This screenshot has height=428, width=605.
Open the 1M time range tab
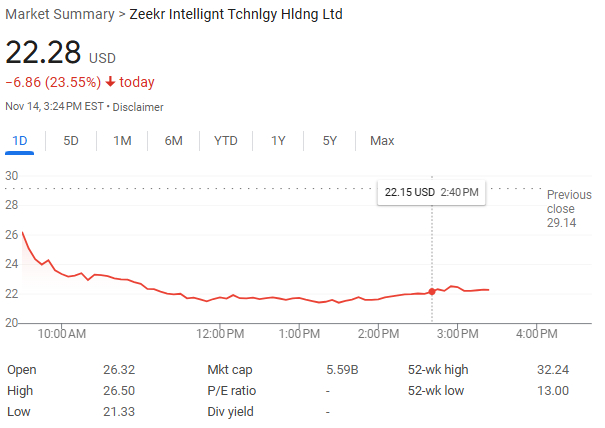tap(122, 141)
